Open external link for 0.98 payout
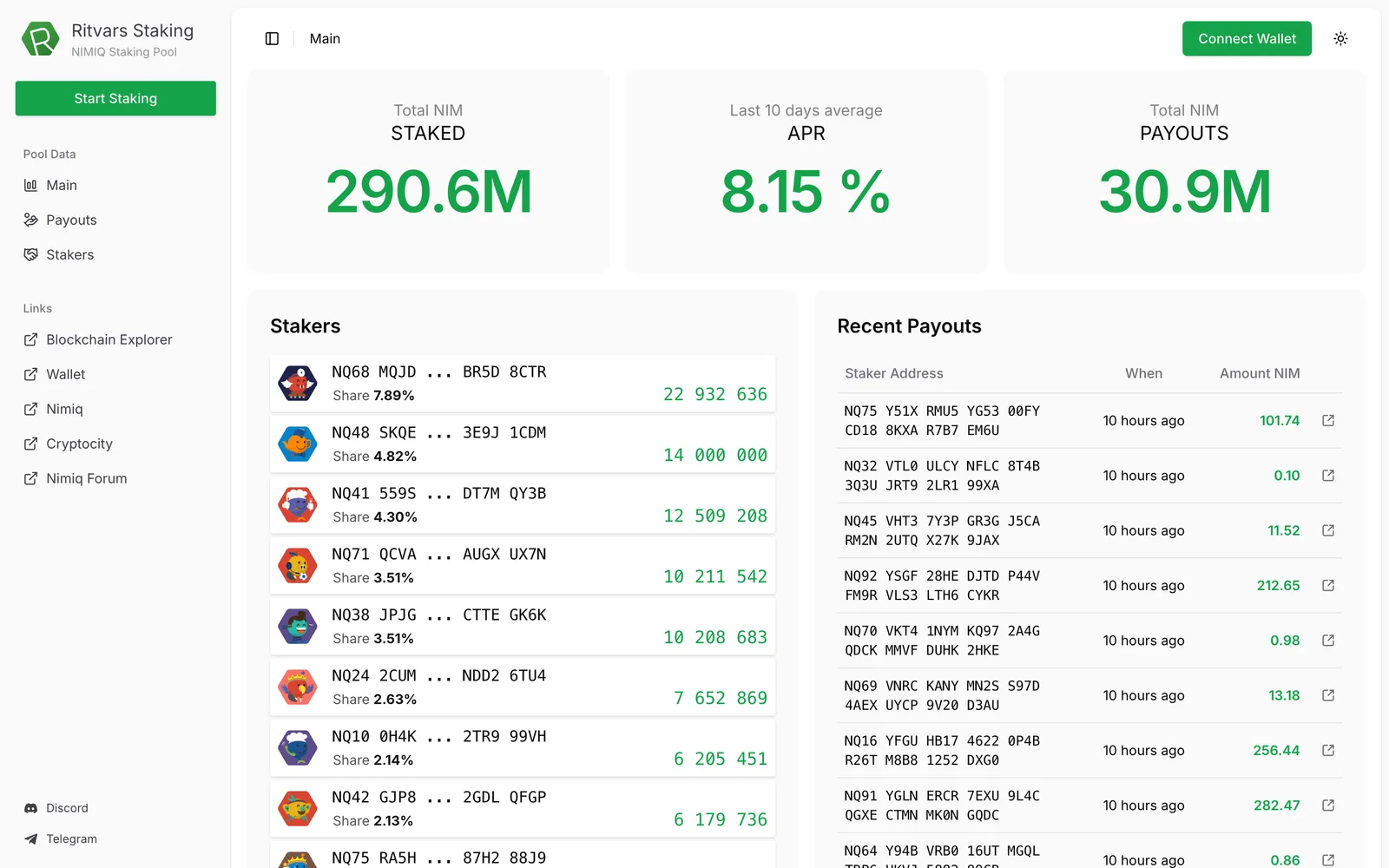Image resolution: width=1389 pixels, height=868 pixels. click(1327, 641)
